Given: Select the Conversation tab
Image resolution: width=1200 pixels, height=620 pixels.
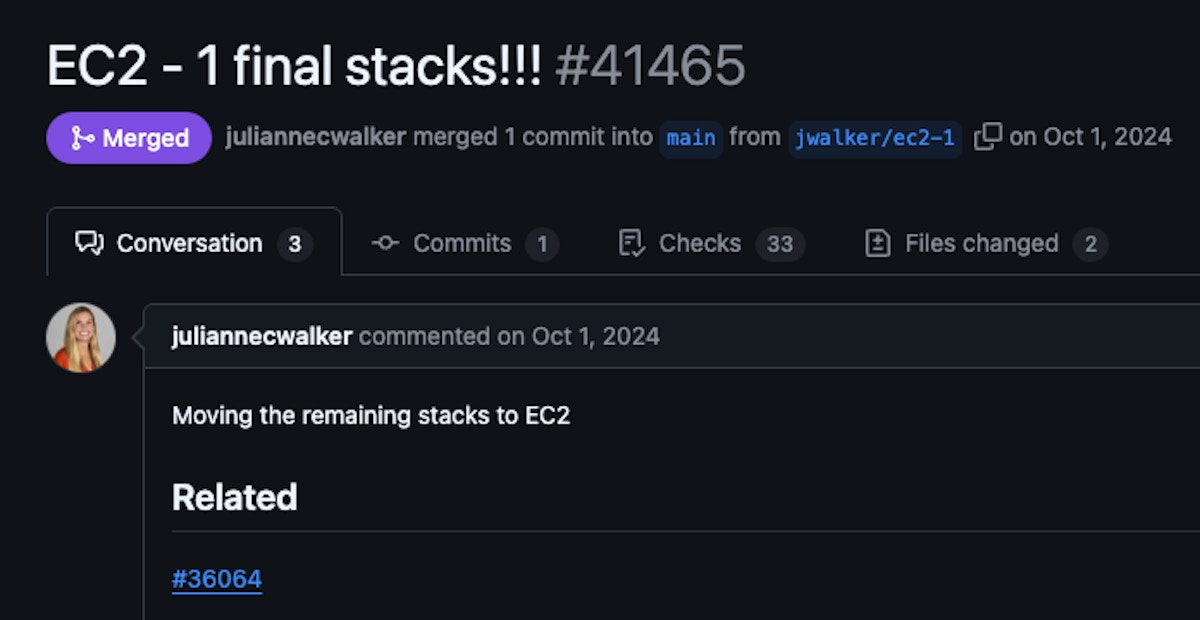Looking at the screenshot, I should (x=189, y=243).
